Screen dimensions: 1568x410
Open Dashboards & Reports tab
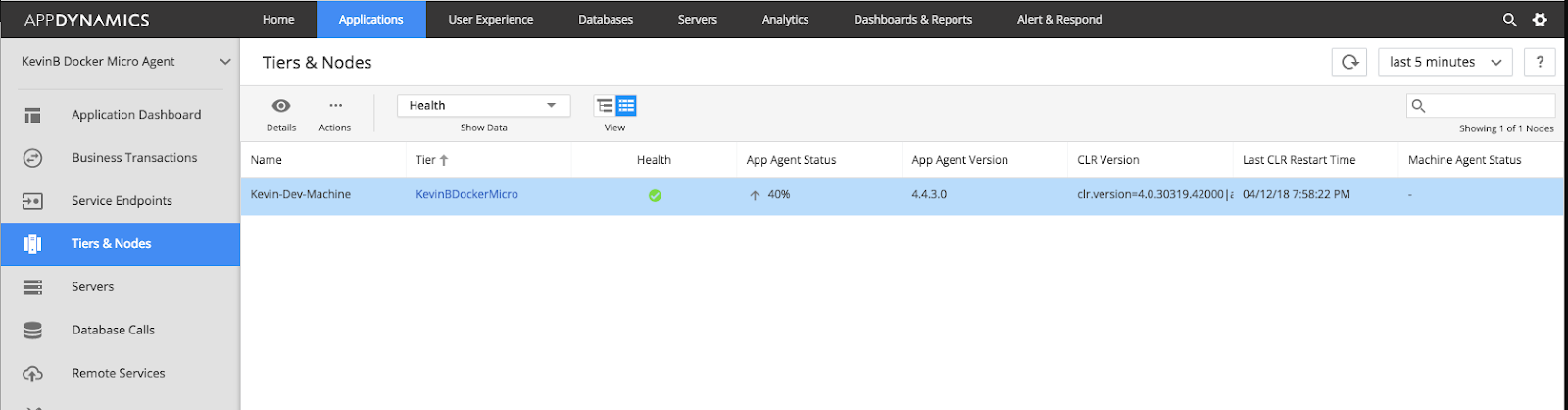coord(913,20)
